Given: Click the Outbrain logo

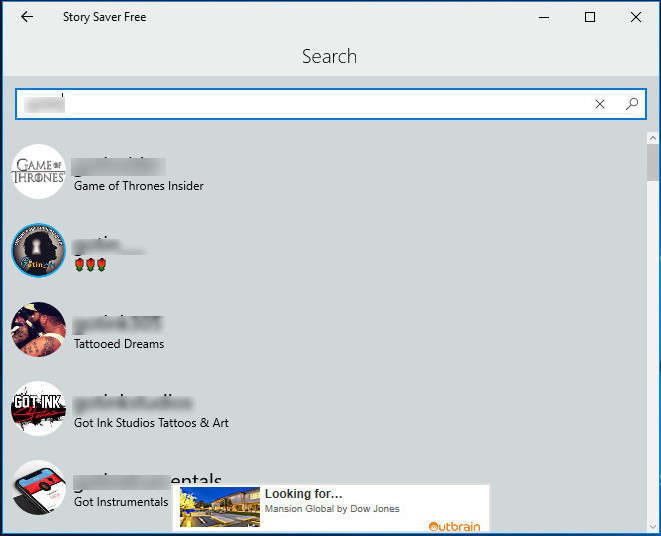Looking at the screenshot, I should tap(454, 527).
